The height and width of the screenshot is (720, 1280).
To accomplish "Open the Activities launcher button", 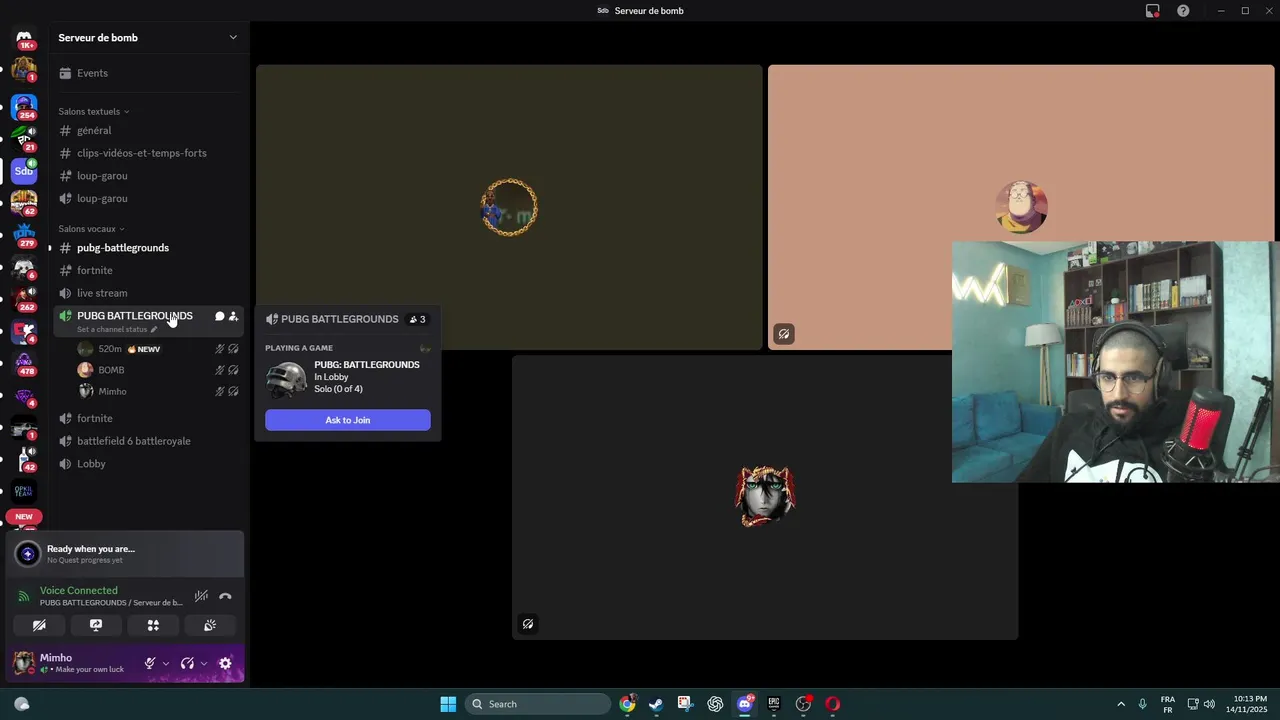I will click(153, 625).
